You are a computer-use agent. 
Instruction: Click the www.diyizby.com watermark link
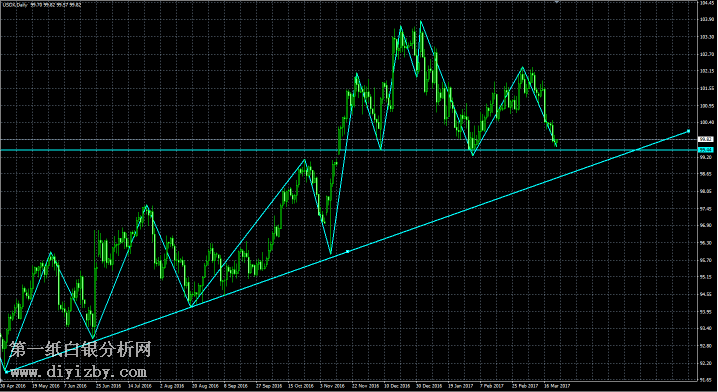tap(78, 372)
